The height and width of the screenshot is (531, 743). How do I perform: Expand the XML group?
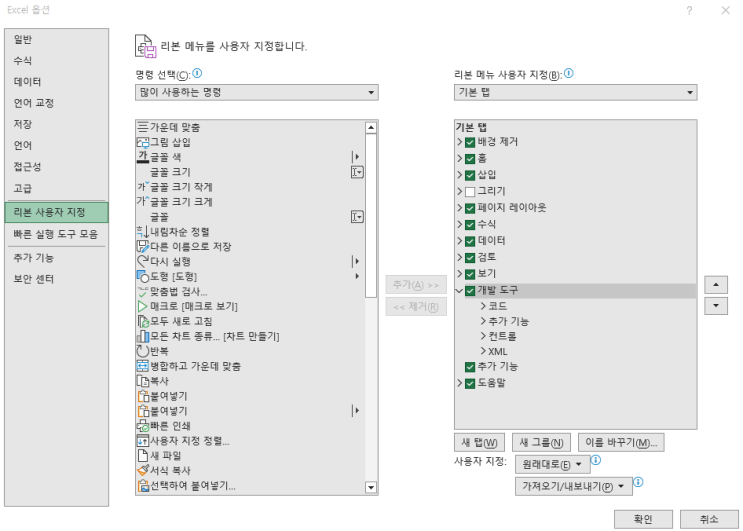pyautogui.click(x=483, y=351)
